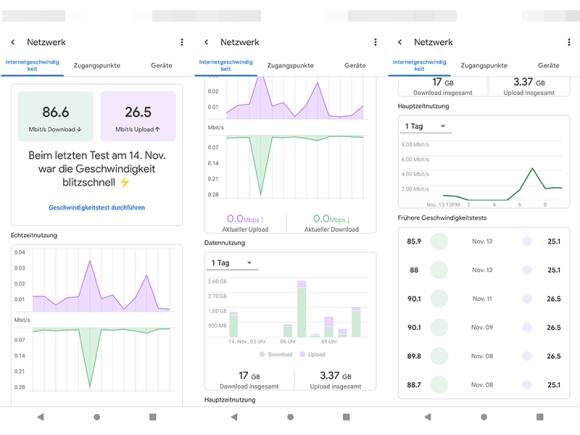Tap the lightning bolt emoji after blitzschnell
The height and width of the screenshot is (435, 580).
125,182
